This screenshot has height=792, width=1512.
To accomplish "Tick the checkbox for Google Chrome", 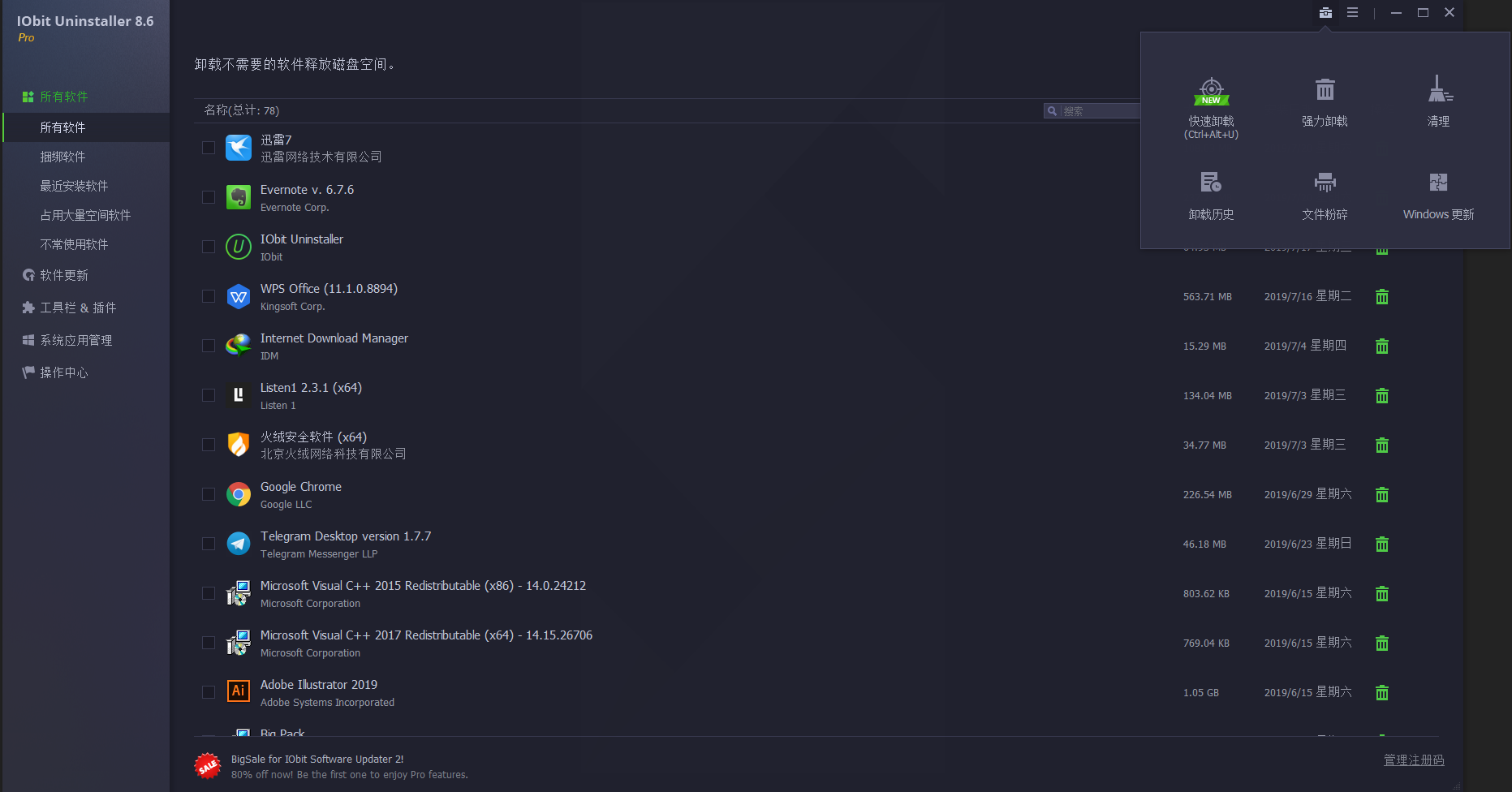I will click(x=209, y=494).
